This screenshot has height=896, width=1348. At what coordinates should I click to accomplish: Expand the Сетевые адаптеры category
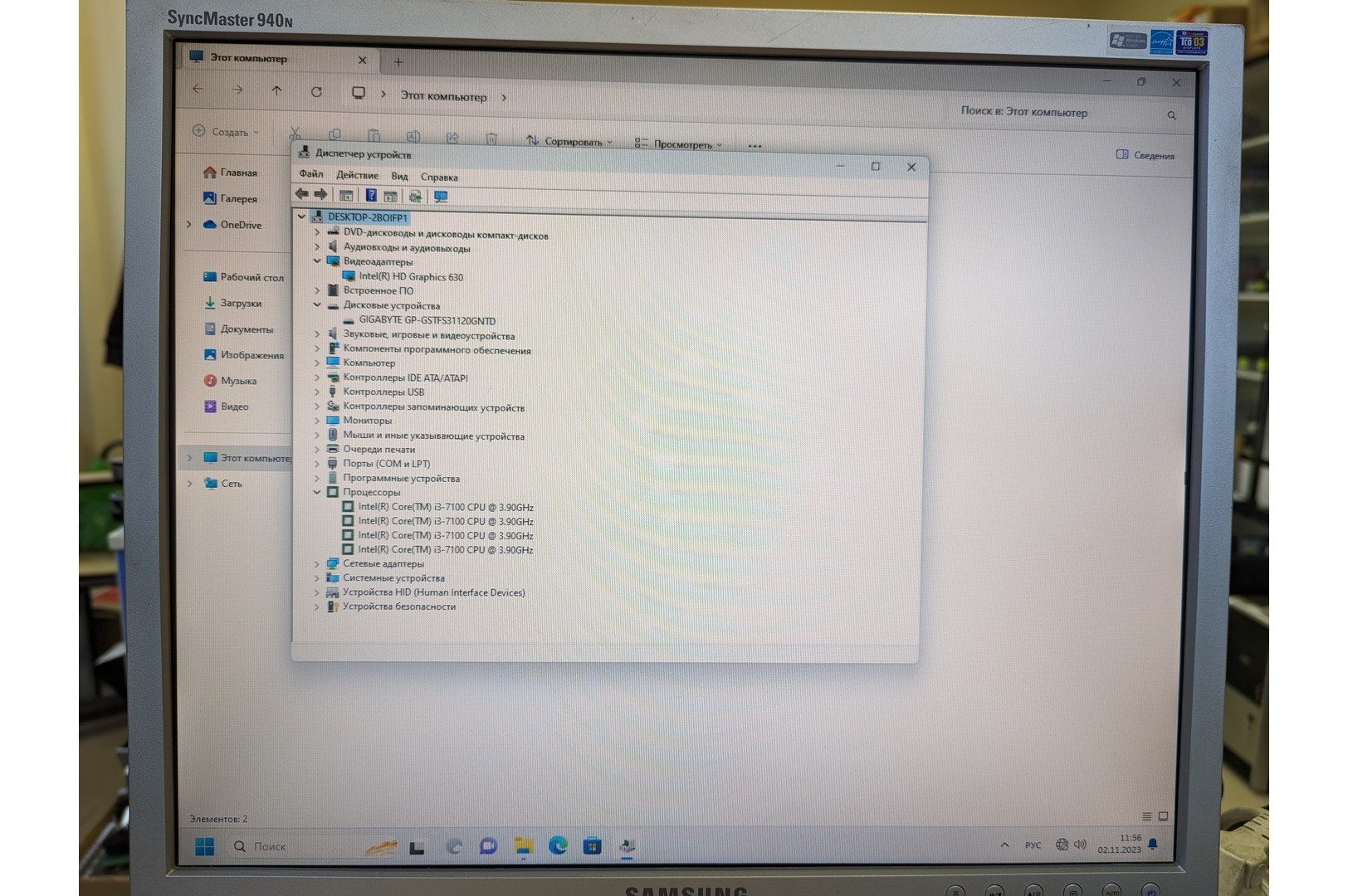tap(317, 564)
